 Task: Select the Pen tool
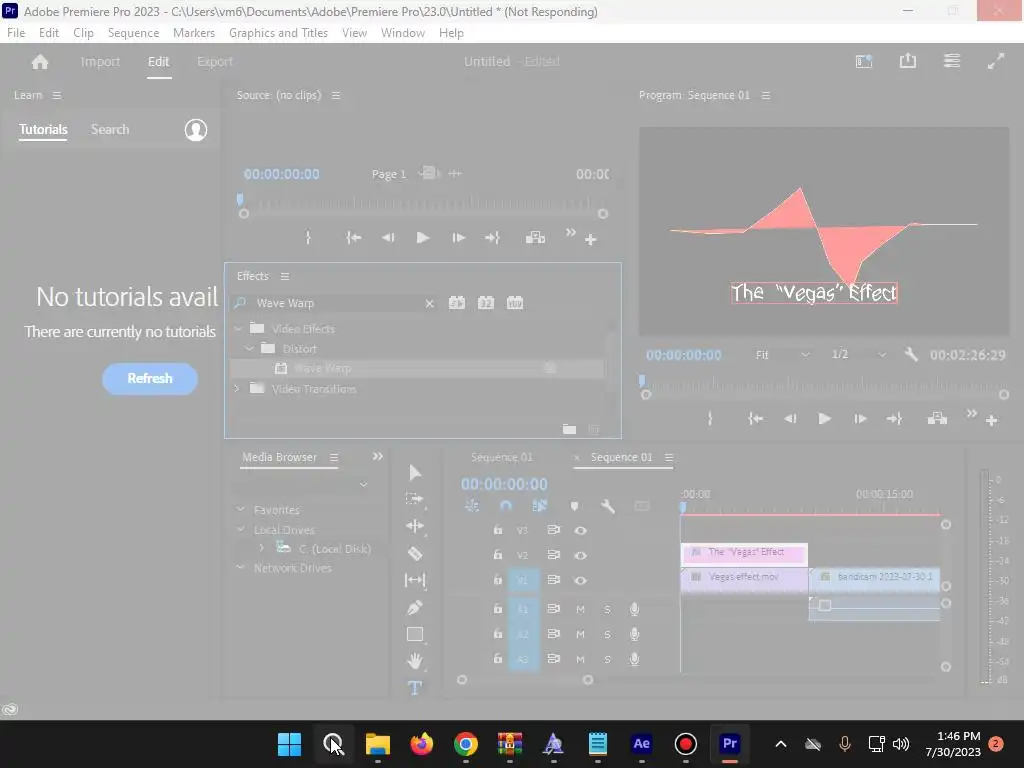[415, 607]
